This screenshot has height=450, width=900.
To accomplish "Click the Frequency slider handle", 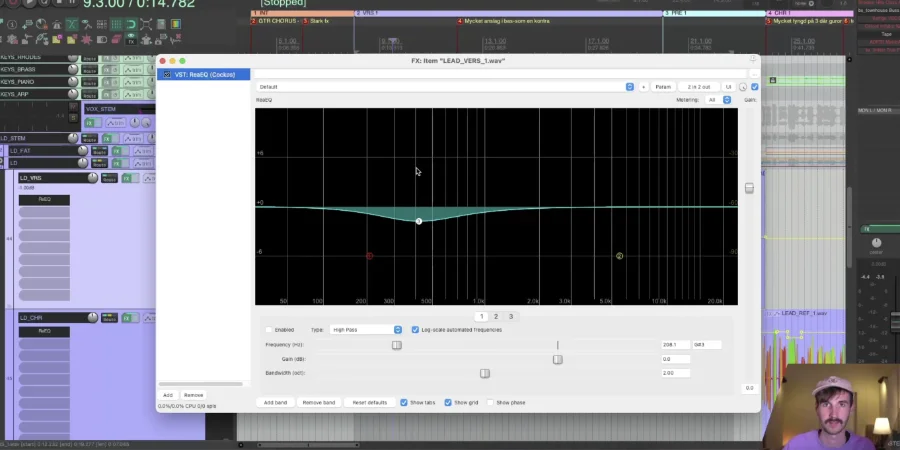I will click(397, 344).
